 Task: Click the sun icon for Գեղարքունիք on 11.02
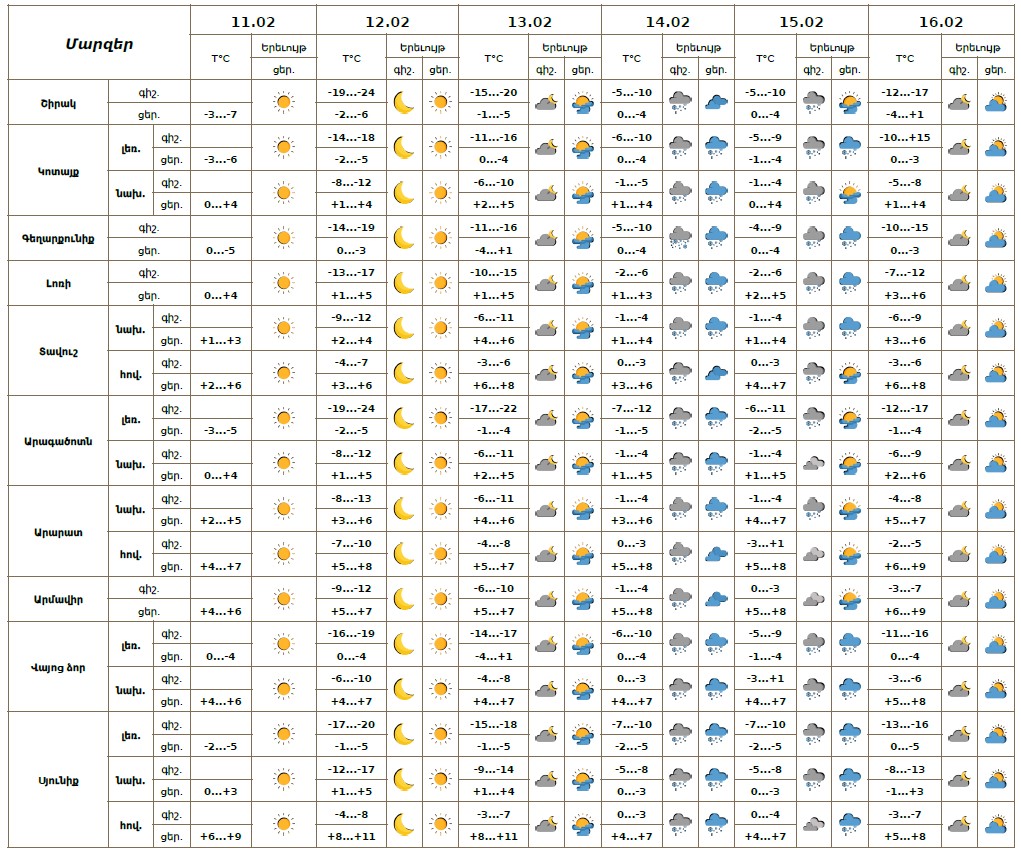[284, 238]
